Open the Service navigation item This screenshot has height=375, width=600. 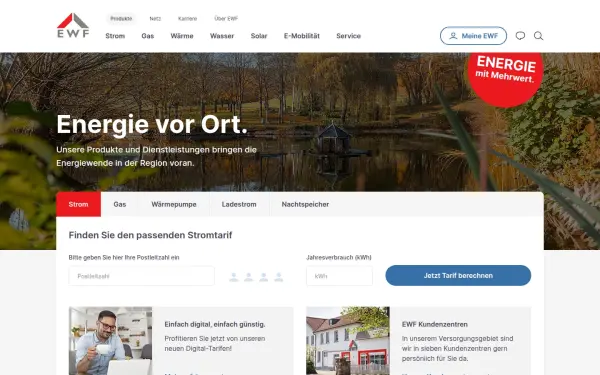(x=349, y=36)
